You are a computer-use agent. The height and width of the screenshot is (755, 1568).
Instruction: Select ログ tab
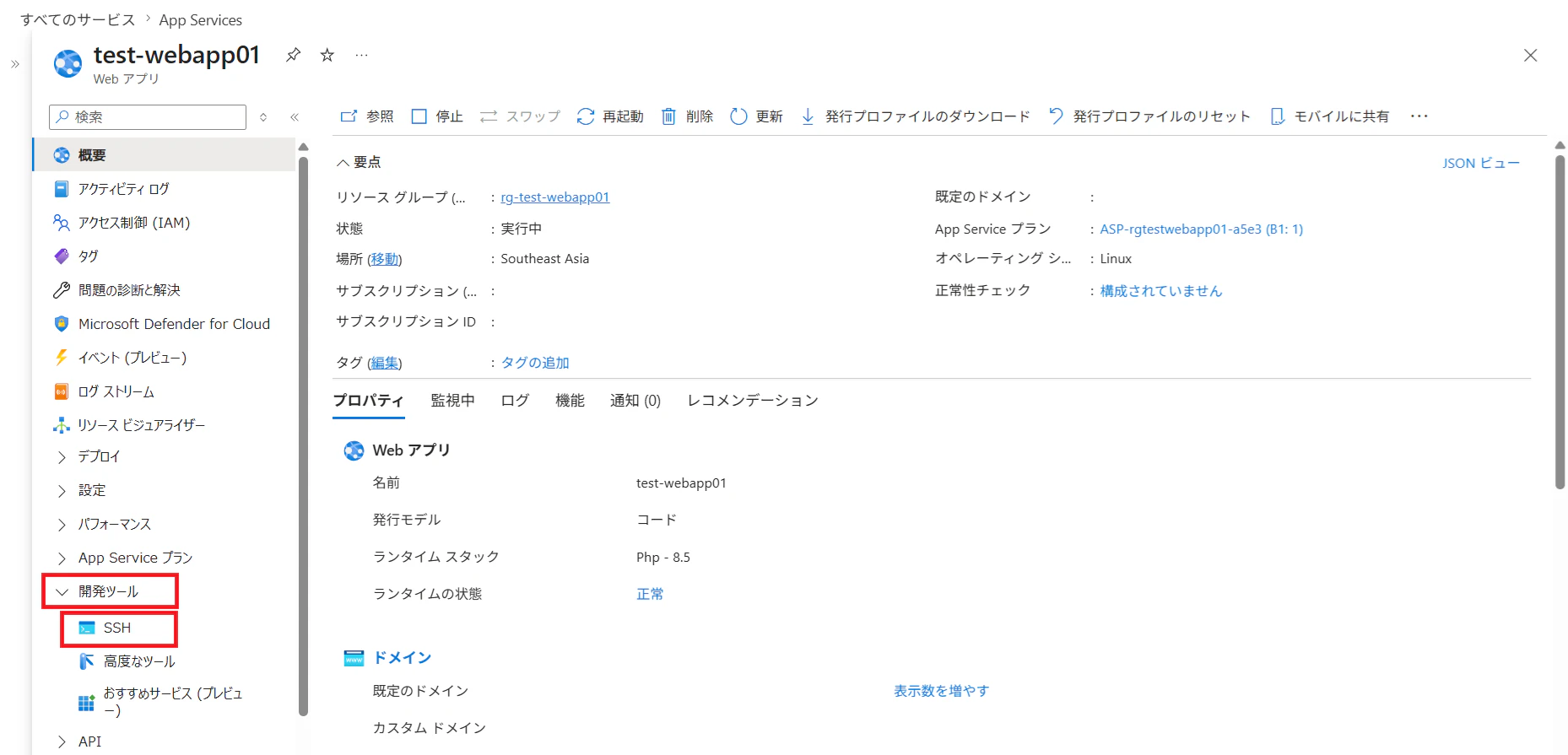[x=515, y=401]
